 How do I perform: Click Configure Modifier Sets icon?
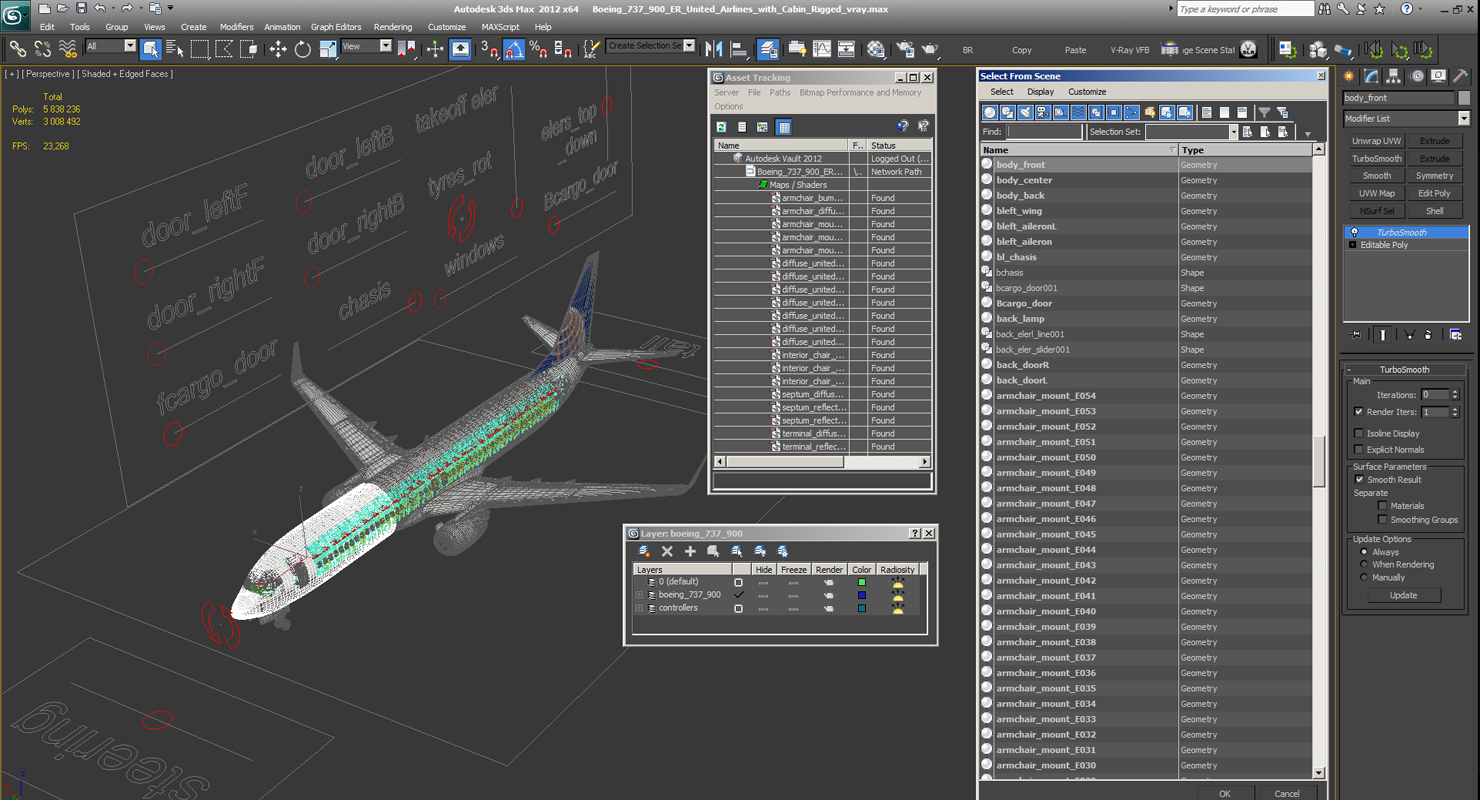coord(1456,335)
